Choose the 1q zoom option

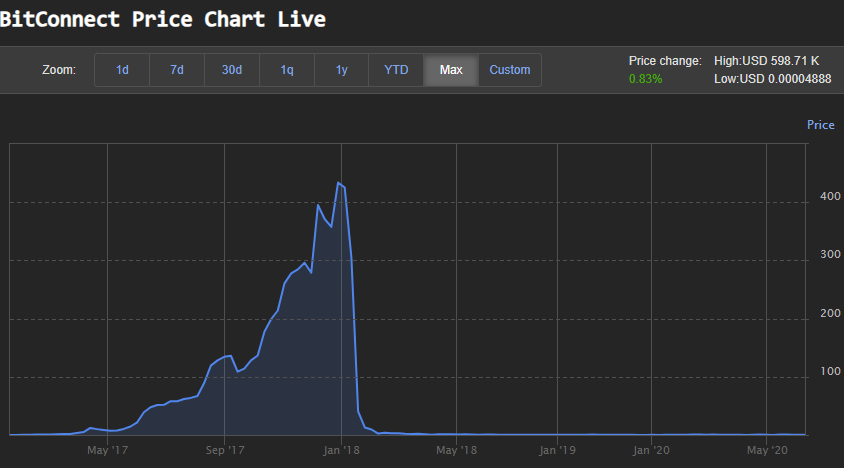tap(287, 70)
